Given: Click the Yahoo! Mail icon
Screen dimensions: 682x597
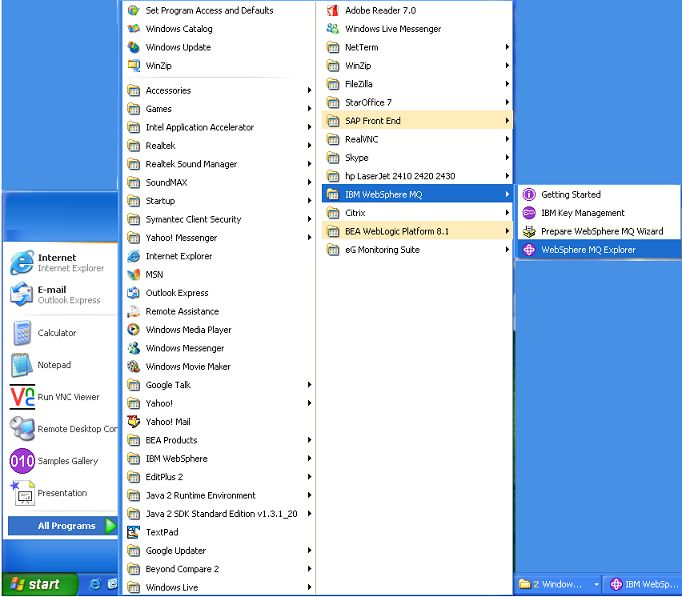Looking at the screenshot, I should pos(134,422).
